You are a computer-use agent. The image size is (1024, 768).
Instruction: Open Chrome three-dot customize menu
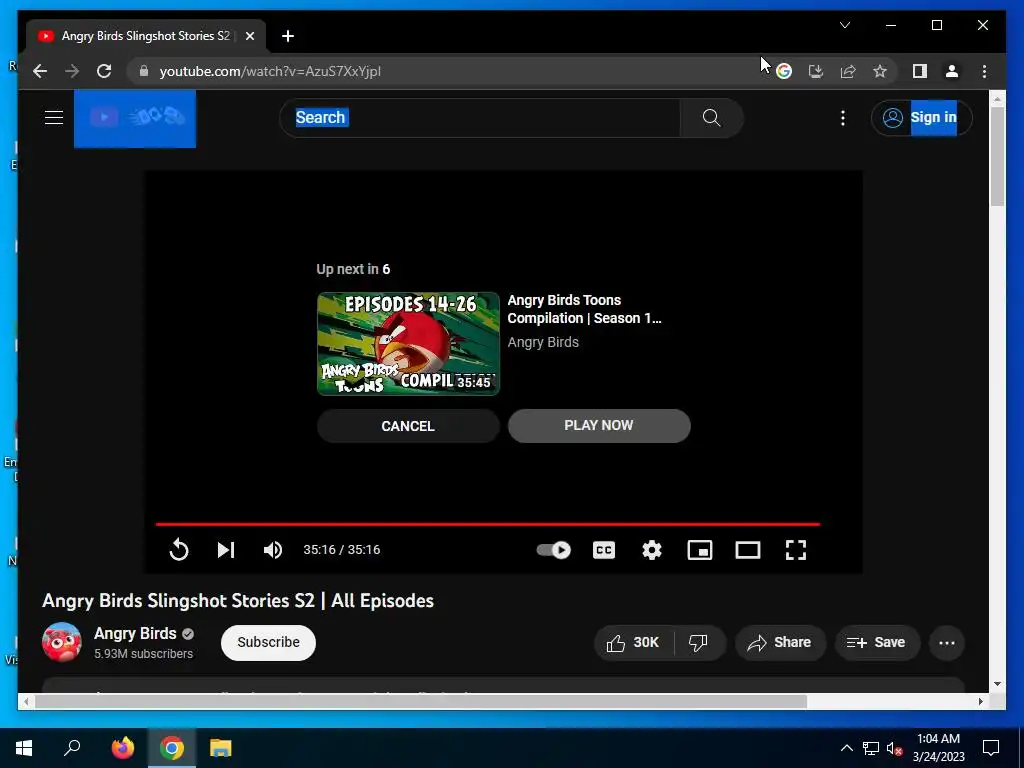coord(984,71)
